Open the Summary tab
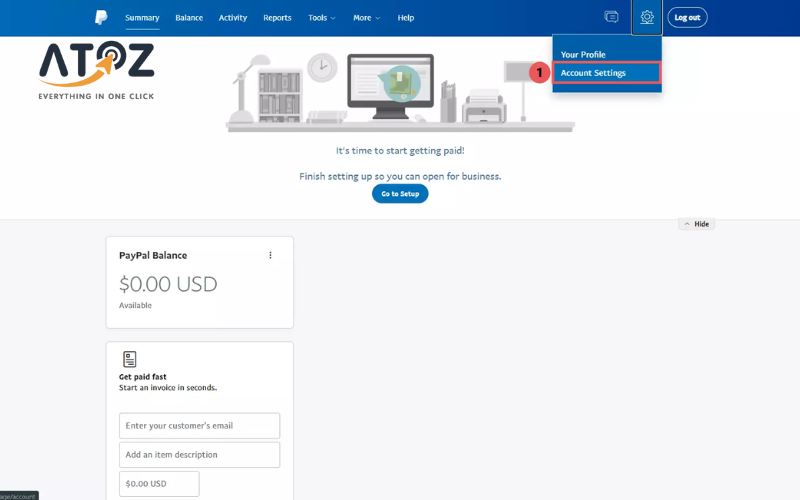Viewport: 800px width, 500px height. [142, 18]
